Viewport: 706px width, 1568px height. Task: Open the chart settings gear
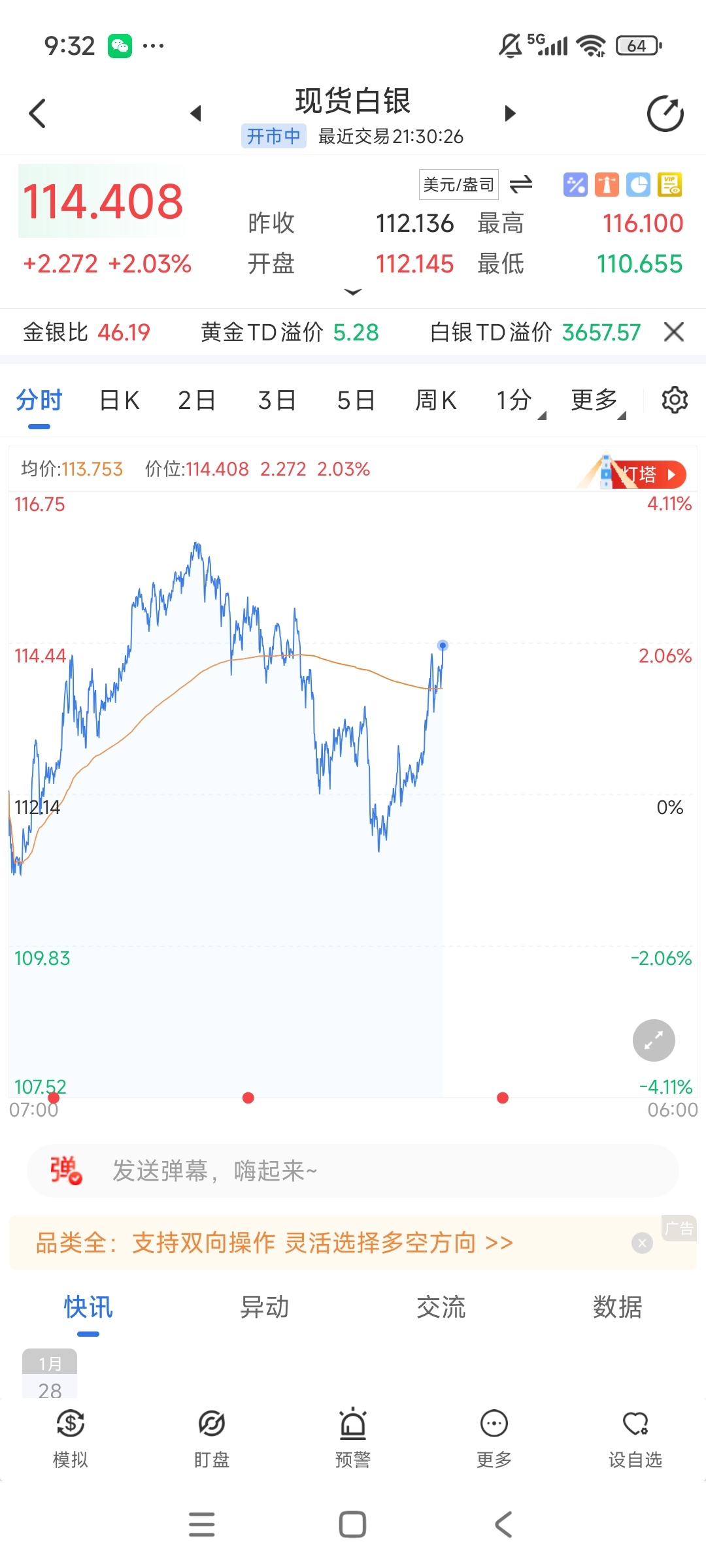click(x=675, y=400)
